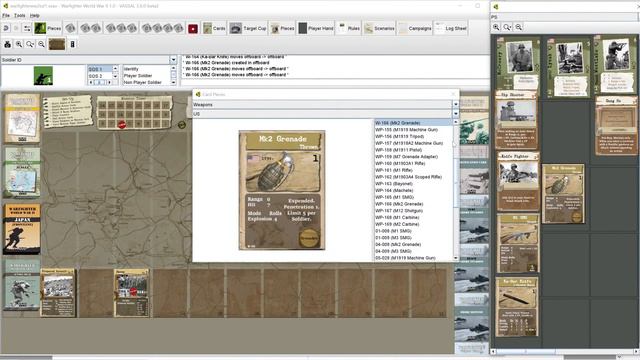The height and width of the screenshot is (360, 640).
Task: Select 04-009 (M3 SMG) entry
Action: click(x=413, y=251)
